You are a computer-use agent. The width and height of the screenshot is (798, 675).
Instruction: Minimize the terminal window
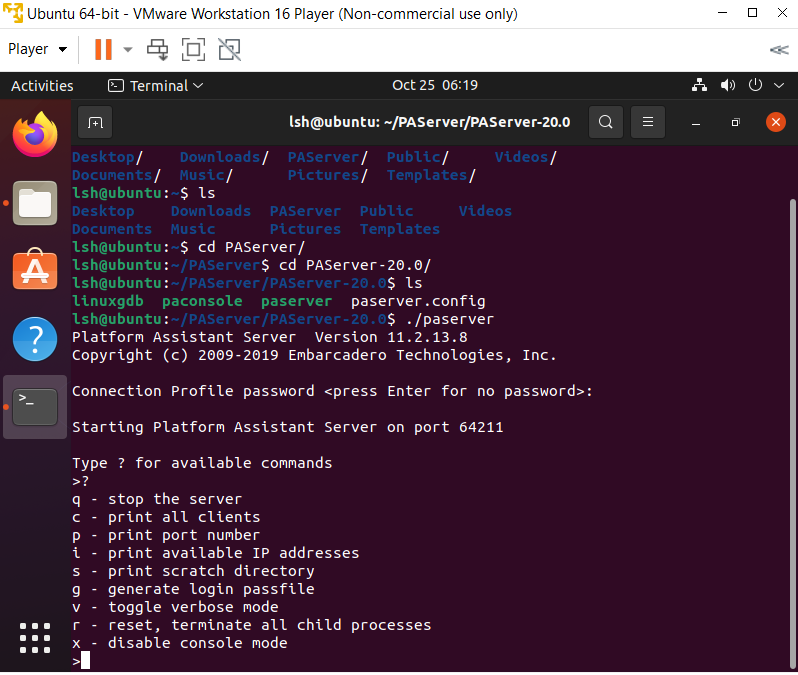click(696, 123)
